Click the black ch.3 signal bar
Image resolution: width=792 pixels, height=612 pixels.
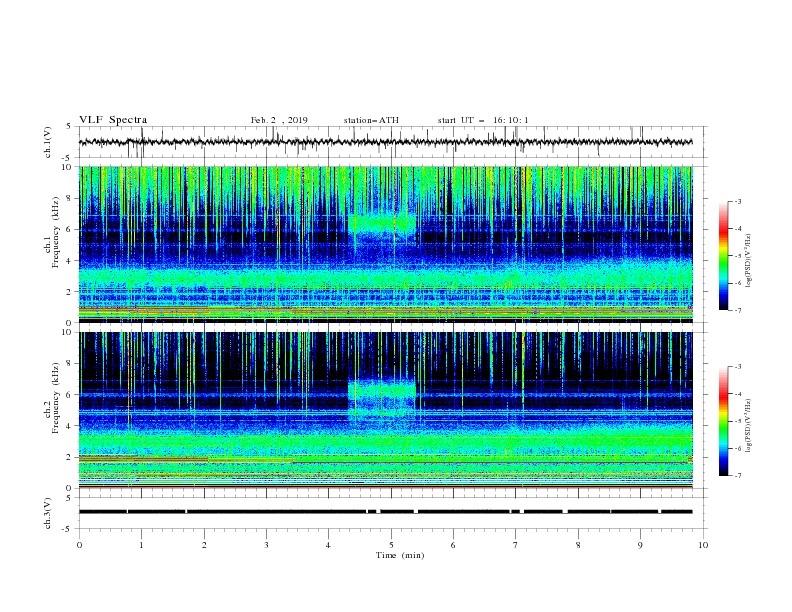[385, 512]
